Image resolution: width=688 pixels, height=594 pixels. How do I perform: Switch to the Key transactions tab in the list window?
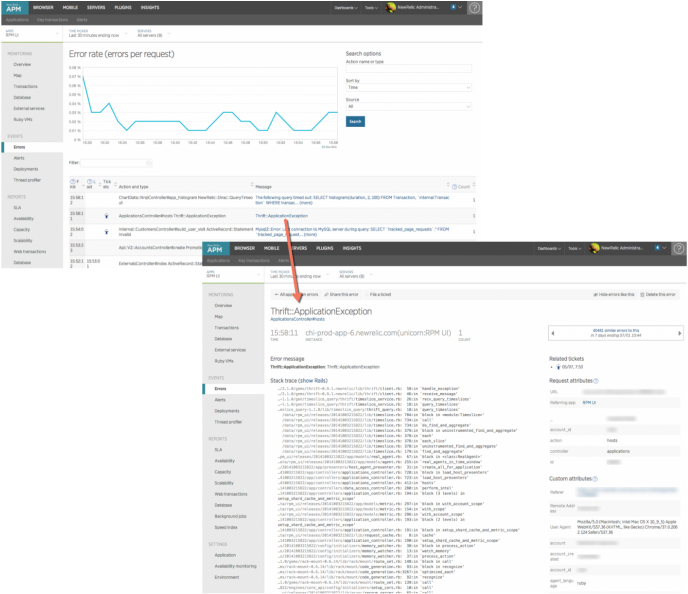pos(53,20)
